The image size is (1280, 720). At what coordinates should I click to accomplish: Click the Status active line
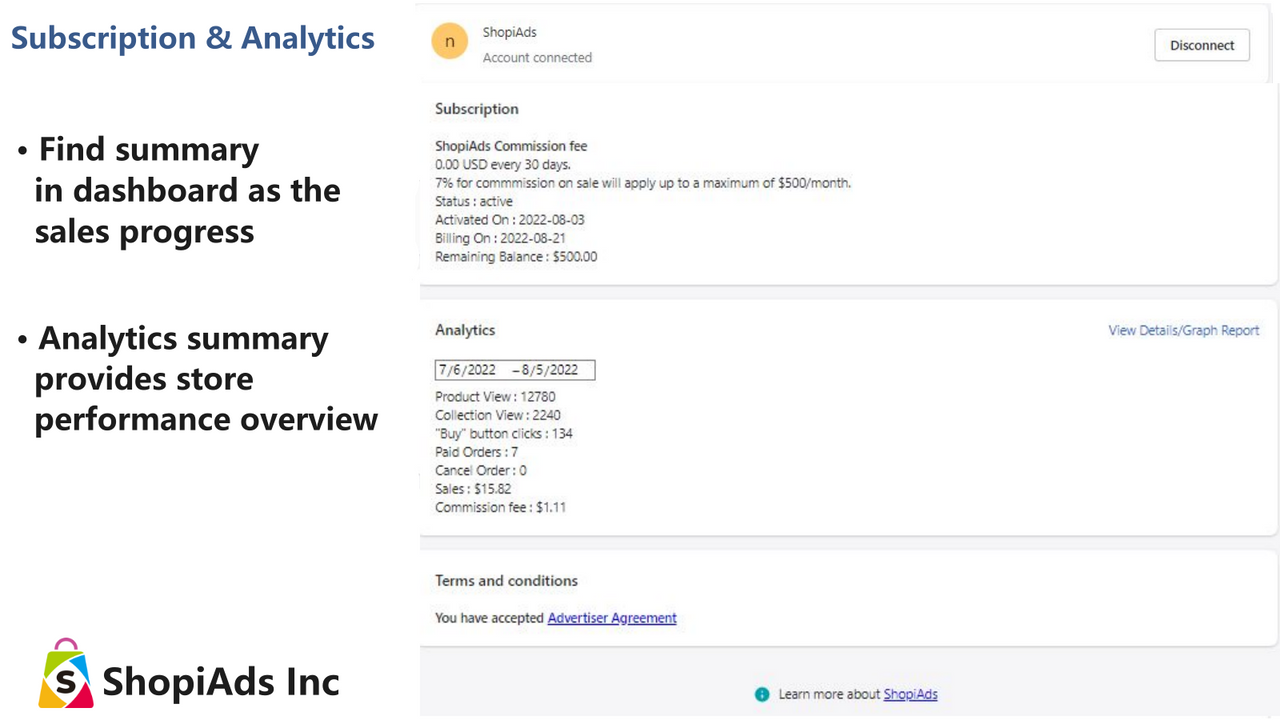473,201
